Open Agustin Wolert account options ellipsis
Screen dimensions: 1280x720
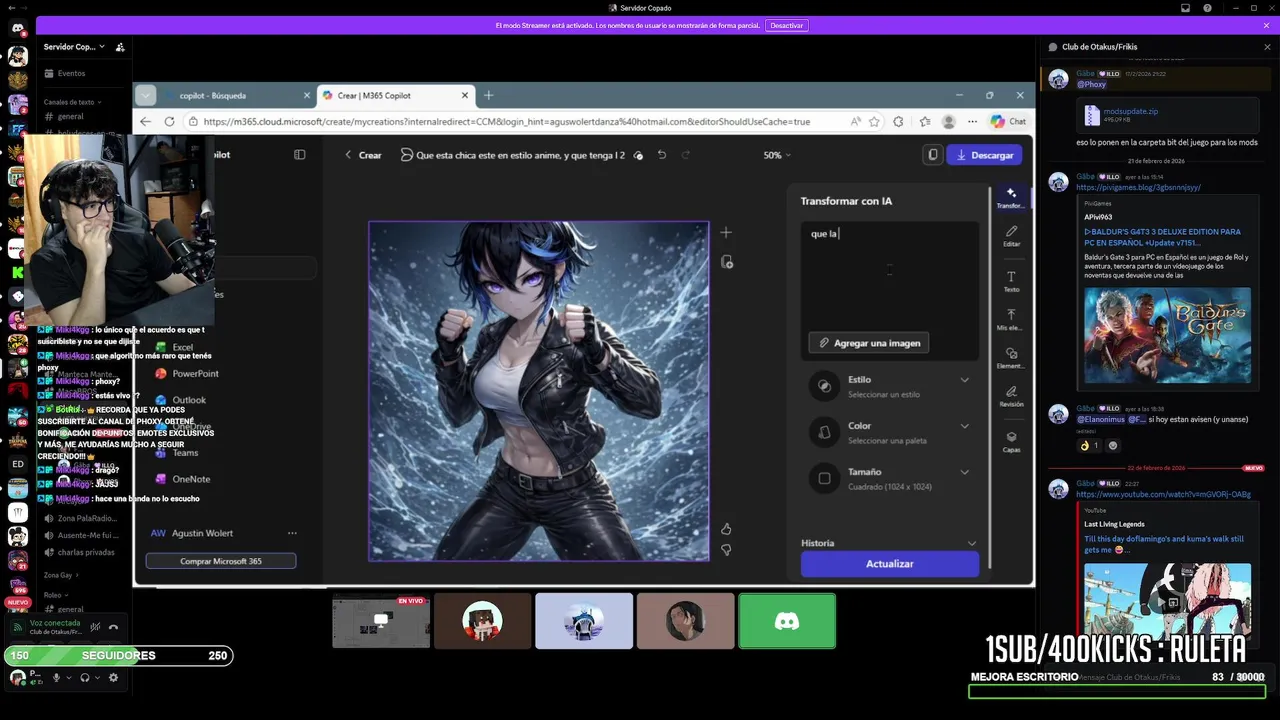tap(292, 533)
